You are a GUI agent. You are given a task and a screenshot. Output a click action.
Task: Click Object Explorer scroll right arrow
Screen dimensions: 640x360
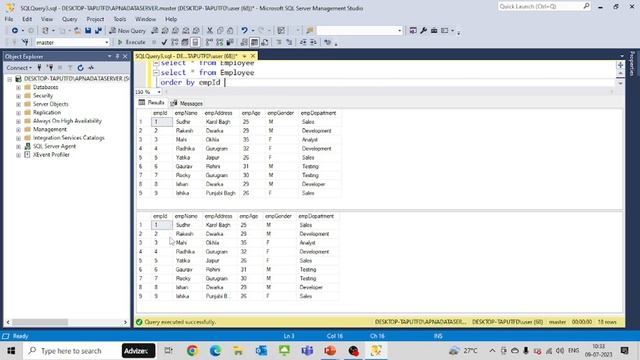125,322
